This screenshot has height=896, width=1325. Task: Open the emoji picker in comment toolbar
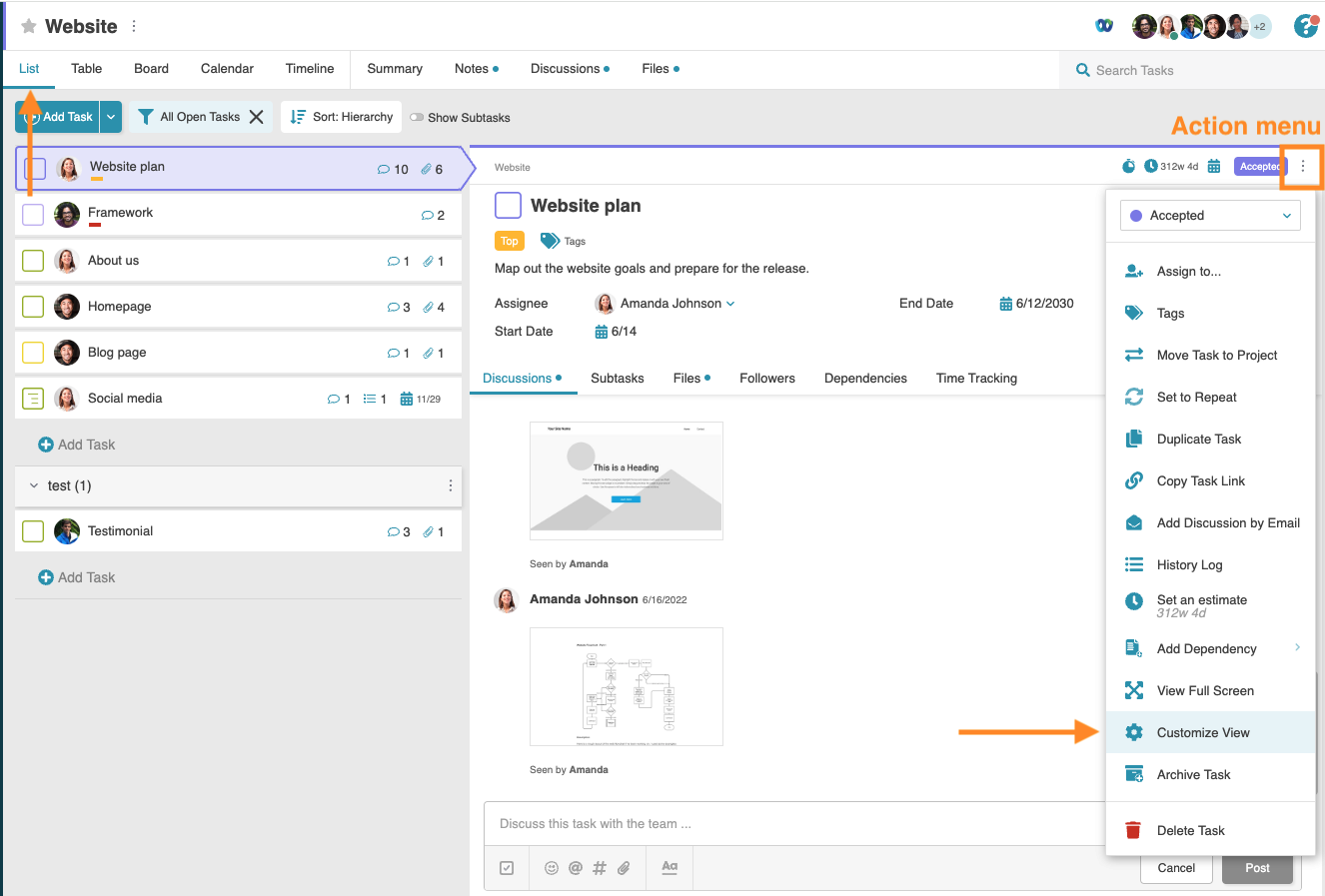click(x=552, y=868)
